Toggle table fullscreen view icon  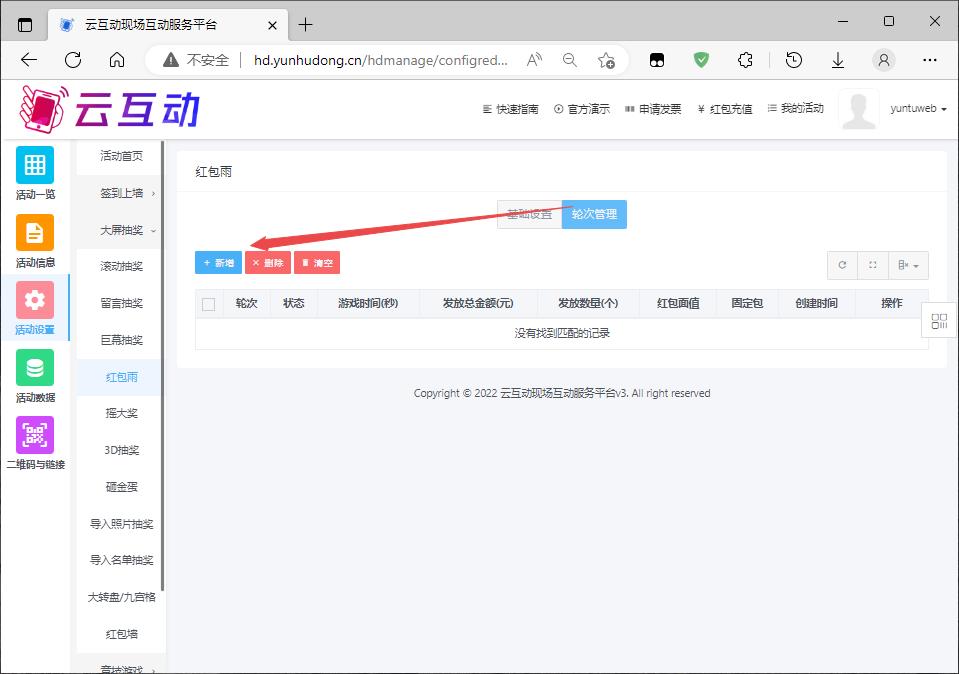[873, 265]
